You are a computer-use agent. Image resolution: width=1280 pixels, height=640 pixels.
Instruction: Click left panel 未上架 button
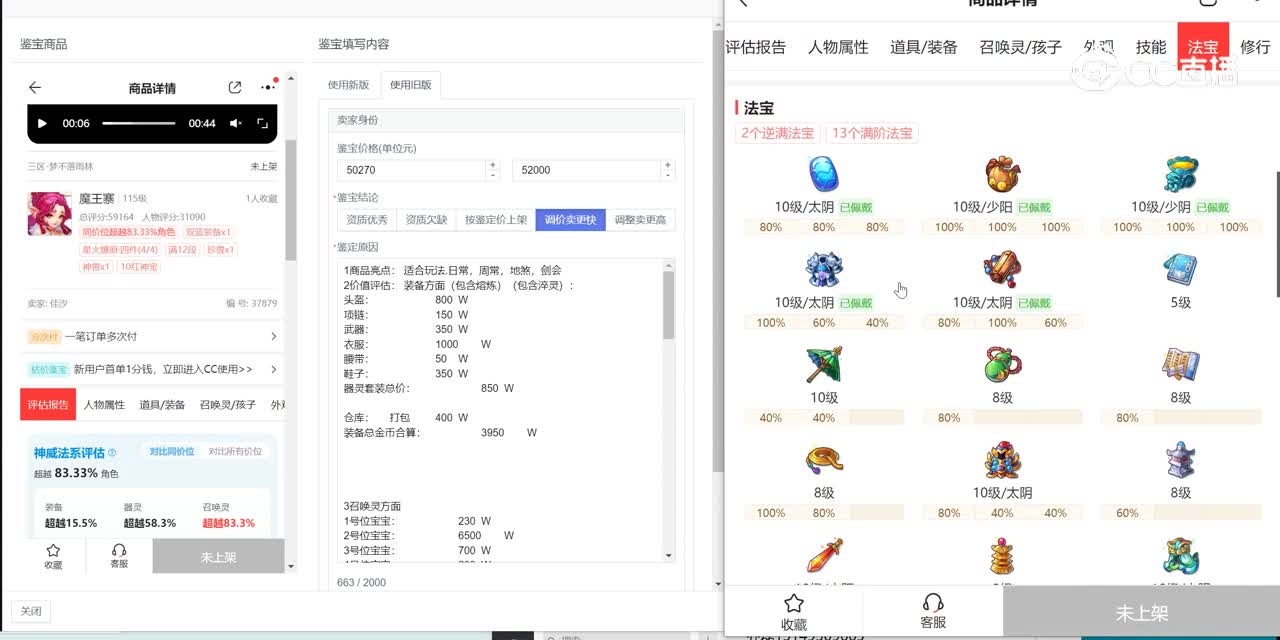pos(218,557)
